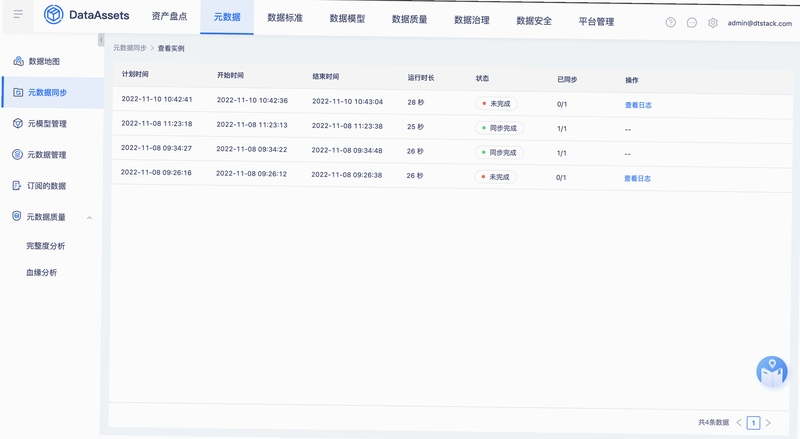Click the 开始时间 column header
Image resolution: width=800 pixels, height=439 pixels.
tap(230, 76)
